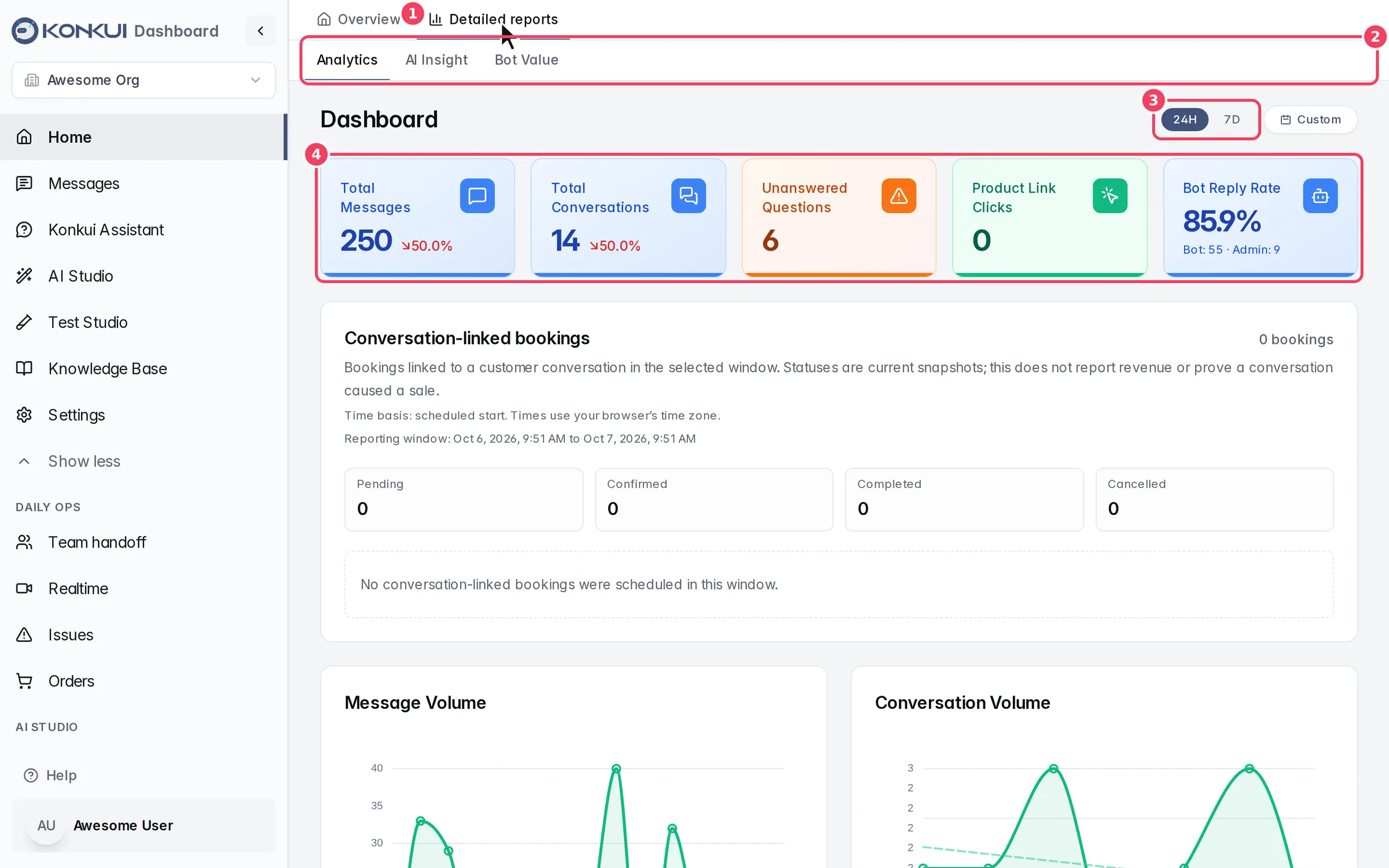This screenshot has height=868, width=1389.
Task: Open the Help link in the sidebar
Action: pos(50,775)
